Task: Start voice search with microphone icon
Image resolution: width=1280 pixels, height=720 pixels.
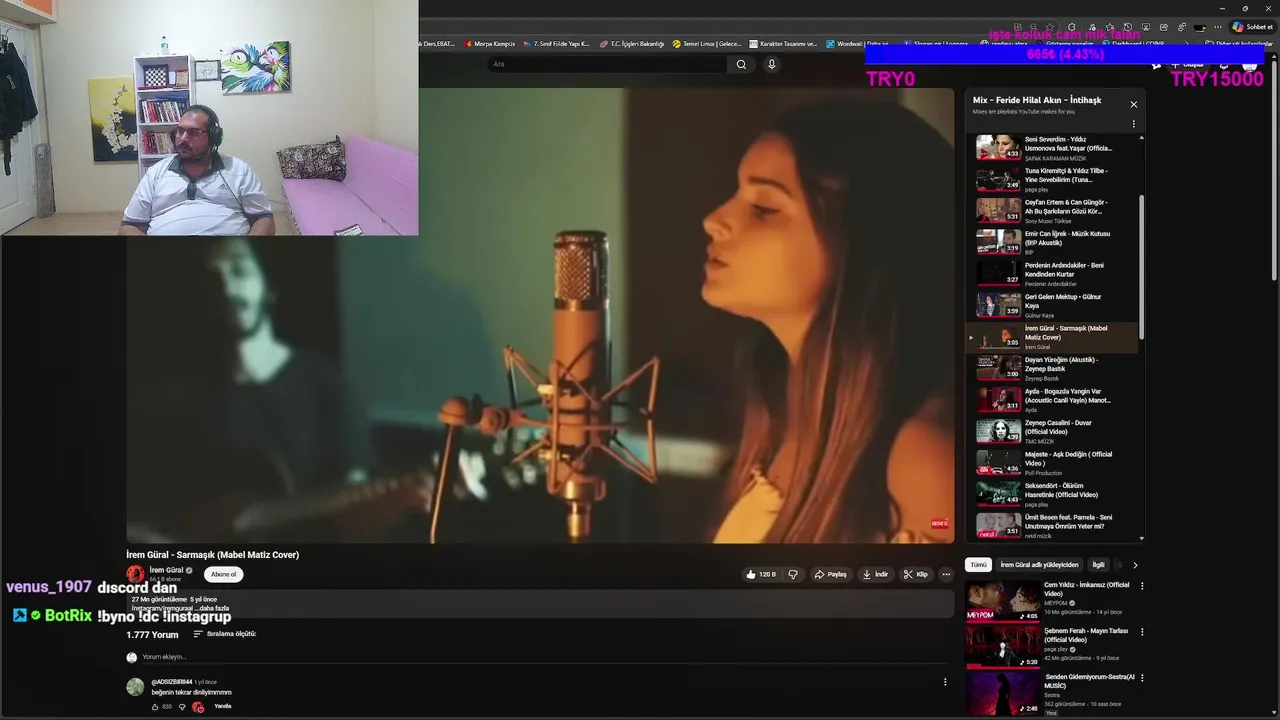Action: [771, 64]
